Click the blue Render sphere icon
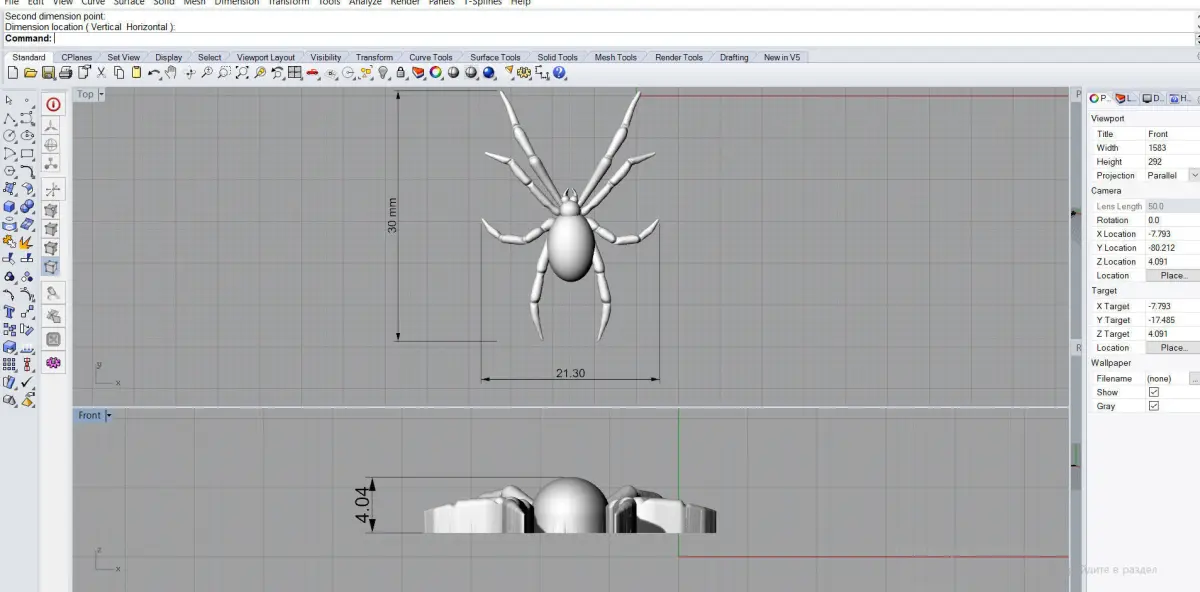 [488, 73]
